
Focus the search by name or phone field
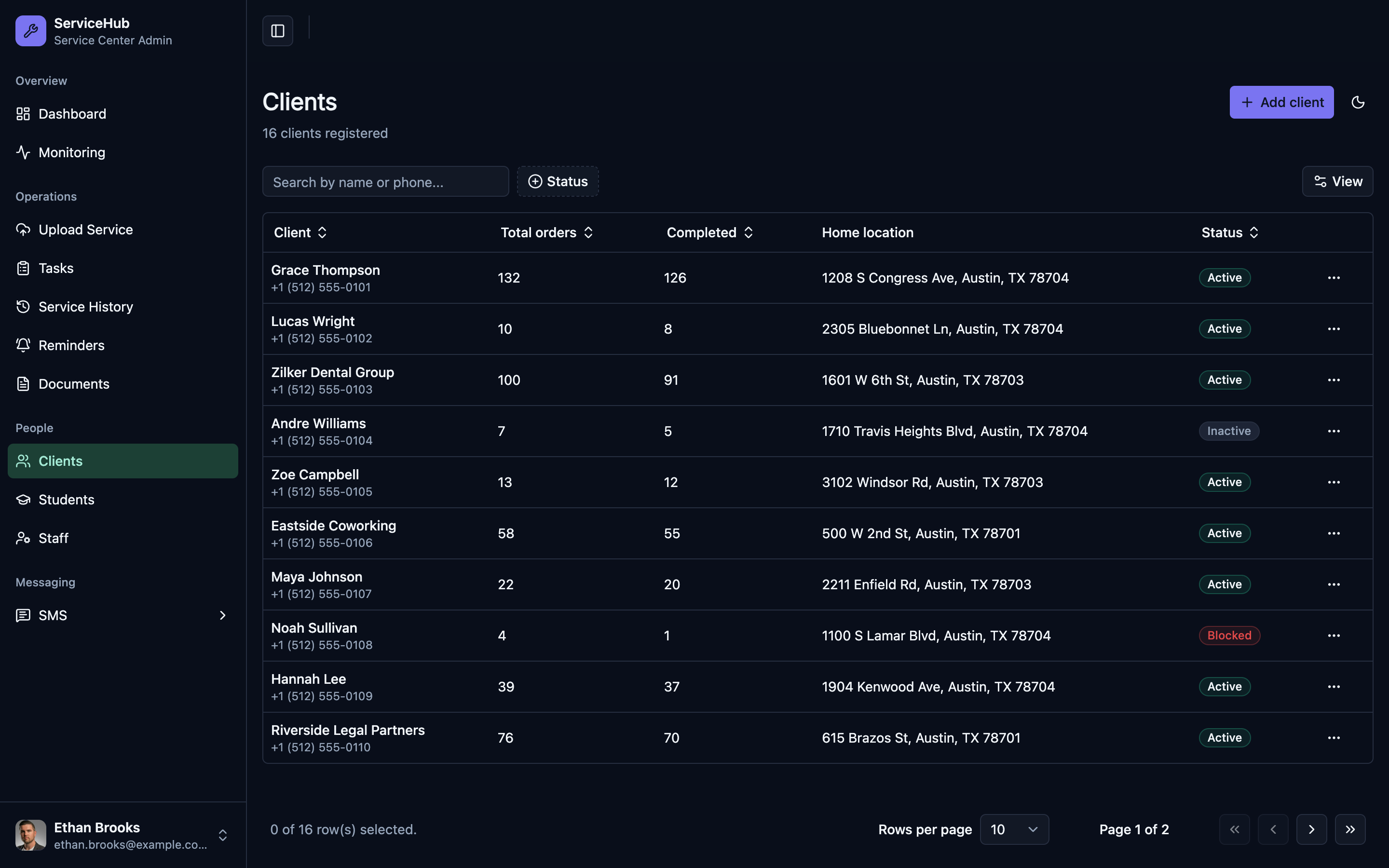(x=386, y=182)
